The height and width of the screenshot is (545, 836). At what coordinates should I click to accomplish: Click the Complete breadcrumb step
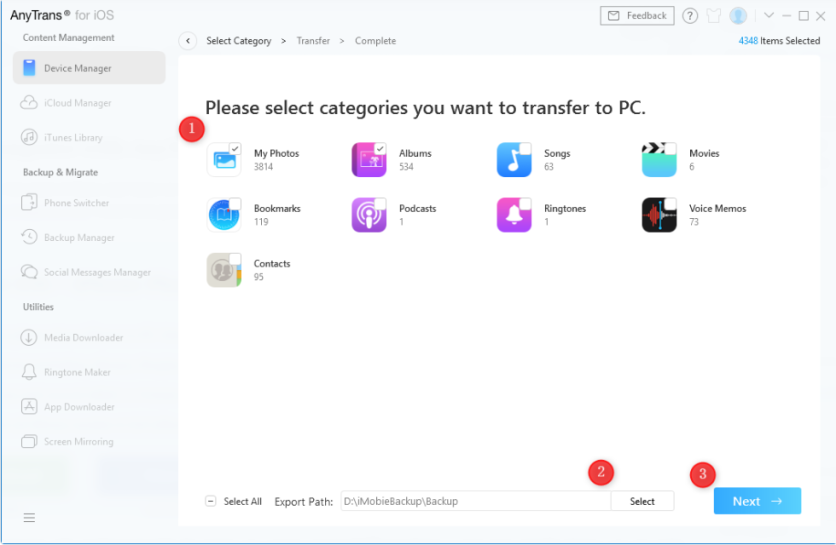click(x=375, y=41)
